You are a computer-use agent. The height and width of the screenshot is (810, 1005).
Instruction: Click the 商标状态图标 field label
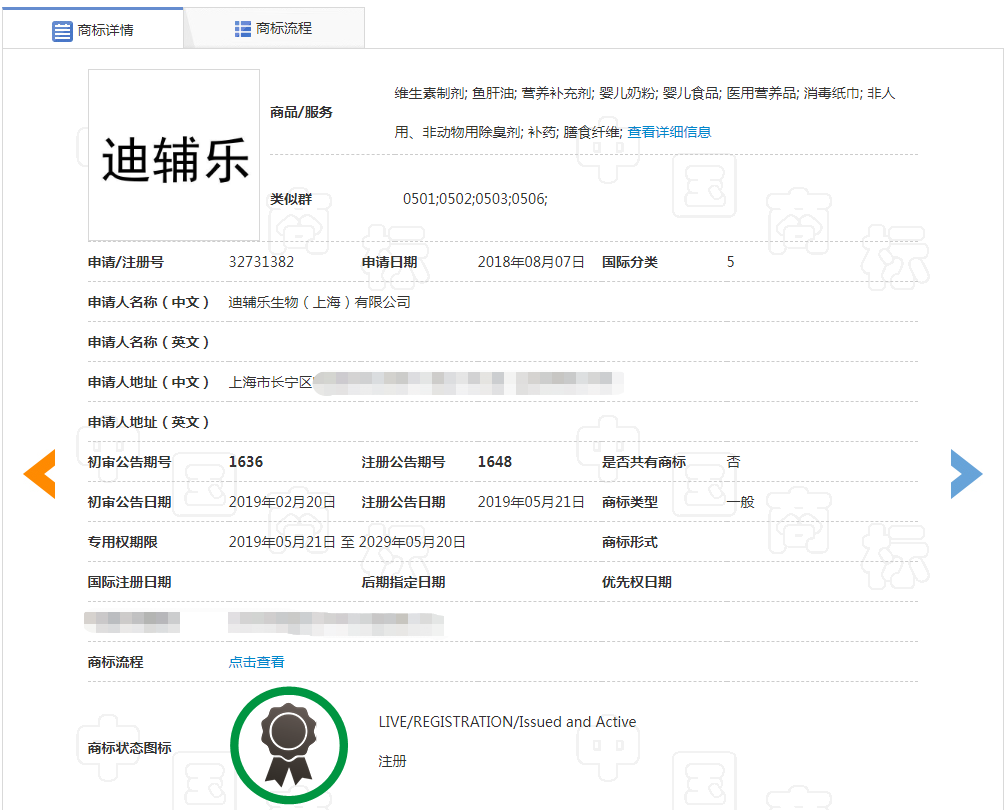(x=129, y=748)
